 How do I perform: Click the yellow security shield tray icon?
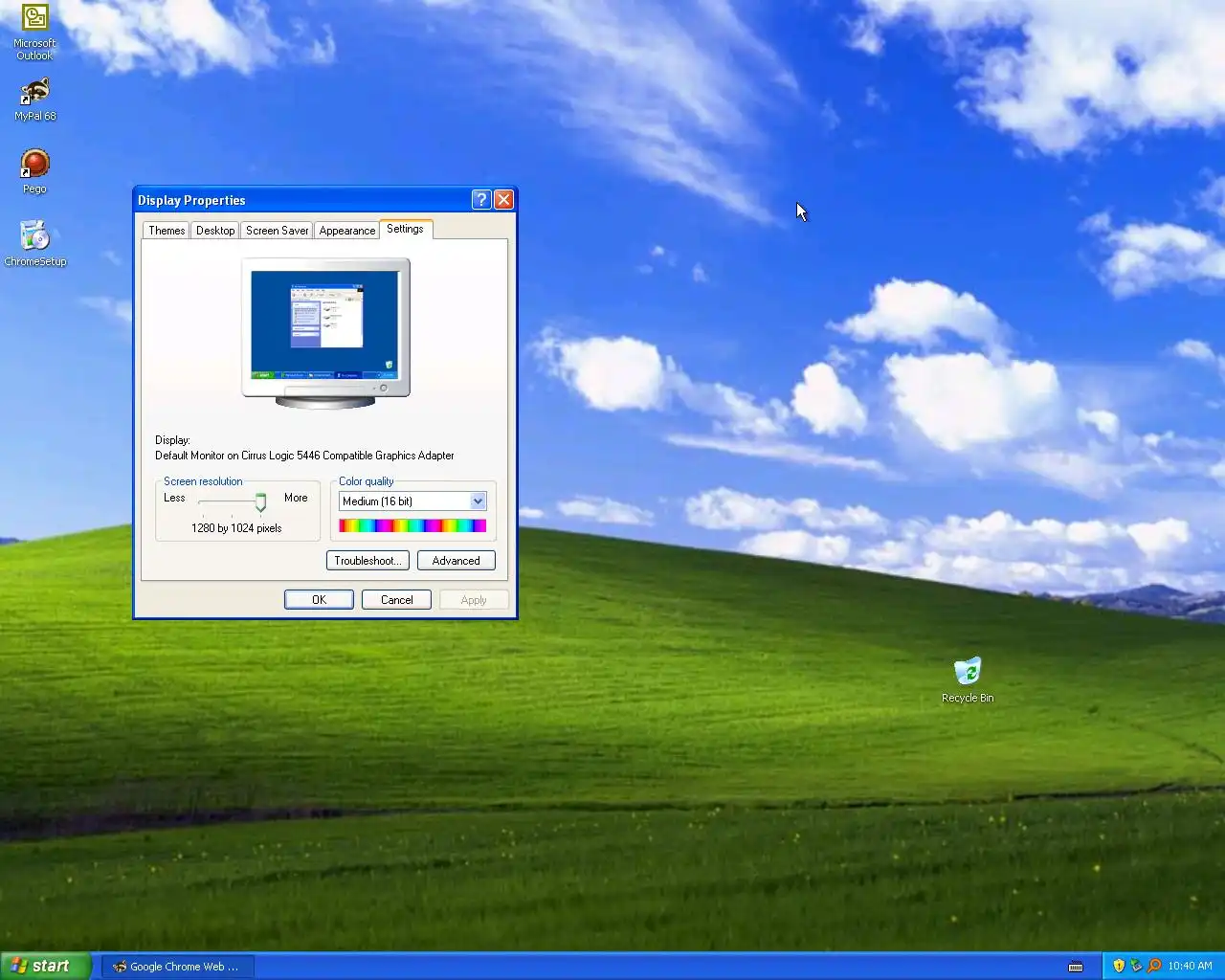pos(1119,966)
